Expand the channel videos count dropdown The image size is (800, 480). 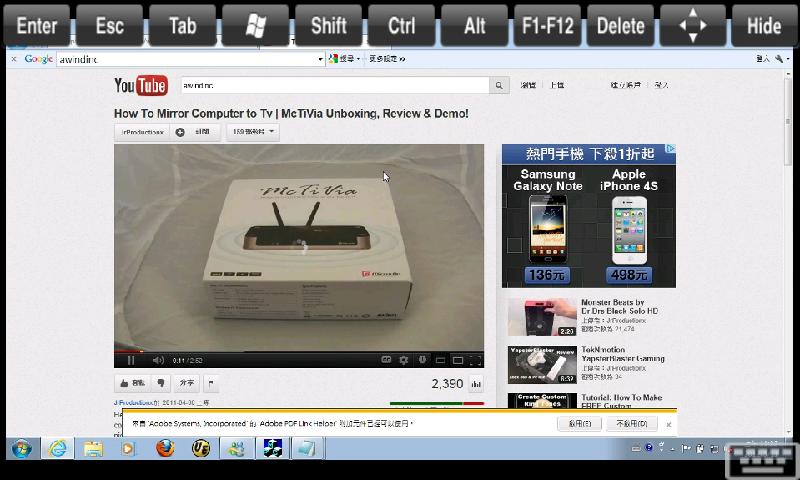[x=253, y=132]
